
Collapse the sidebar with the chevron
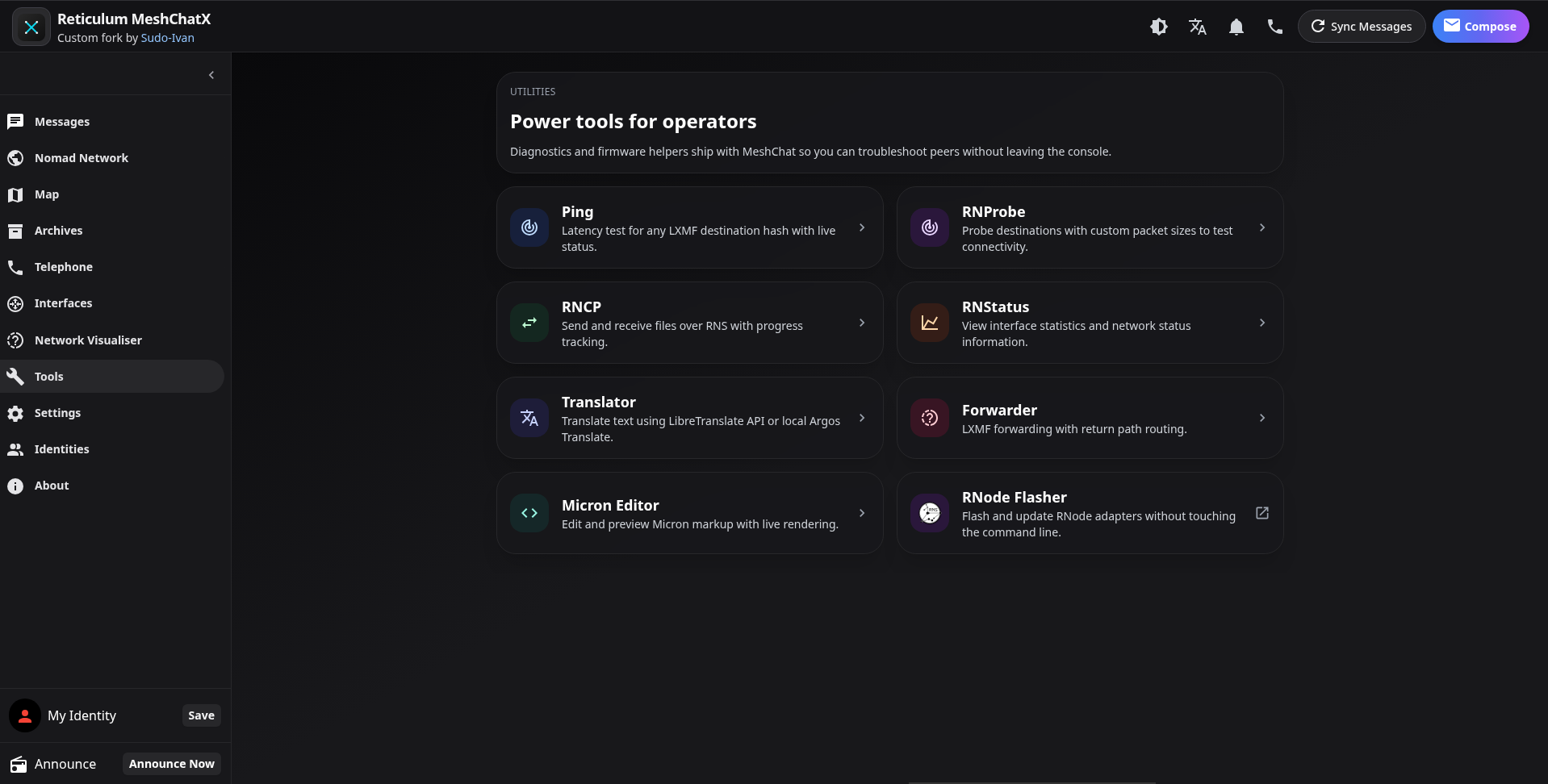211,75
